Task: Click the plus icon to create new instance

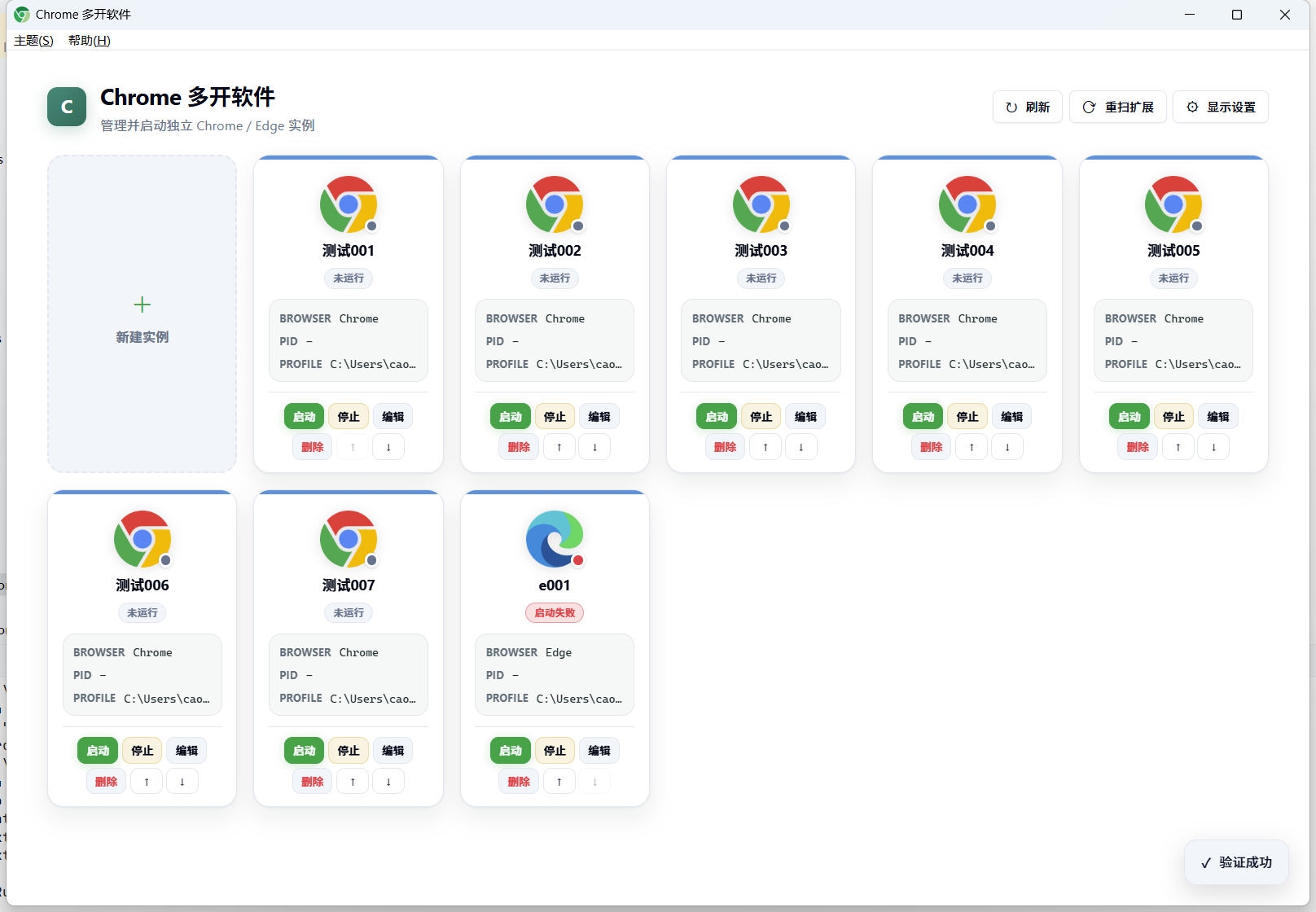Action: pyautogui.click(x=142, y=305)
